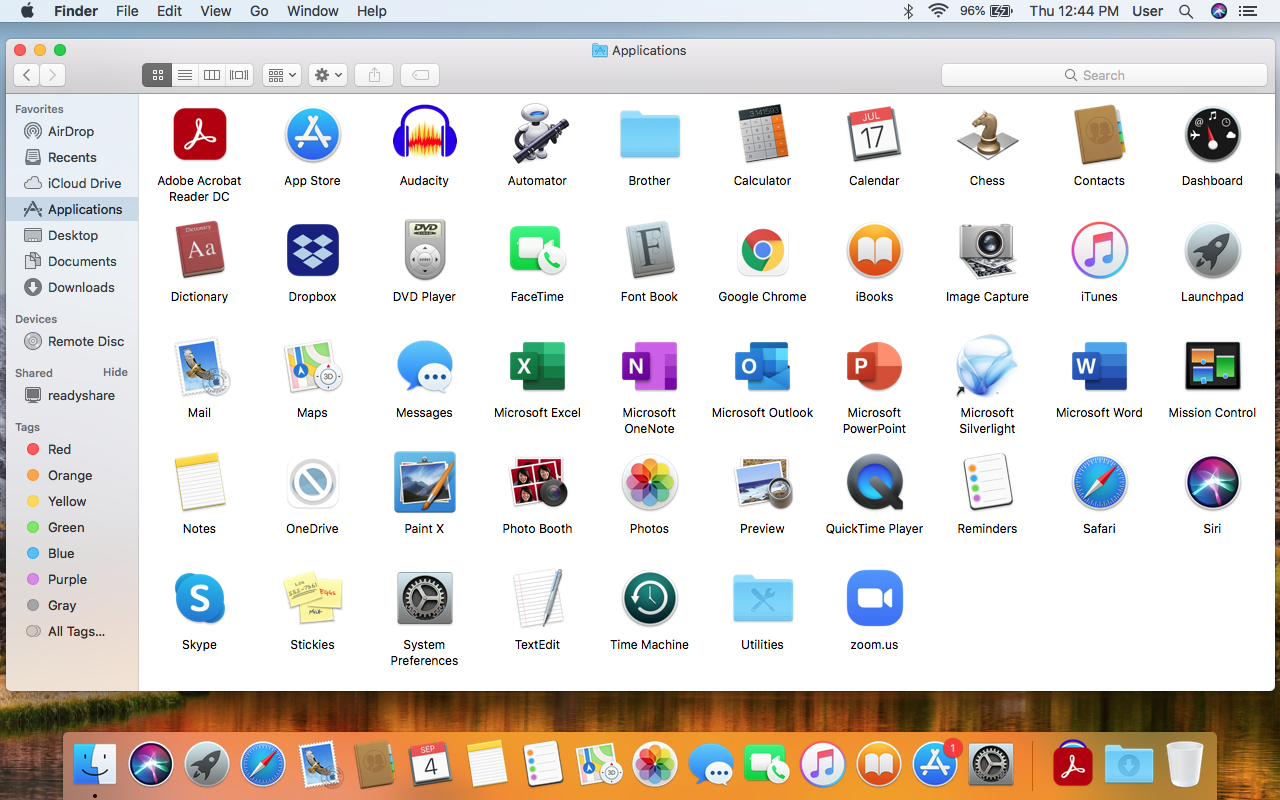
Task: Open the Action gear dropdown menu
Action: coord(328,75)
